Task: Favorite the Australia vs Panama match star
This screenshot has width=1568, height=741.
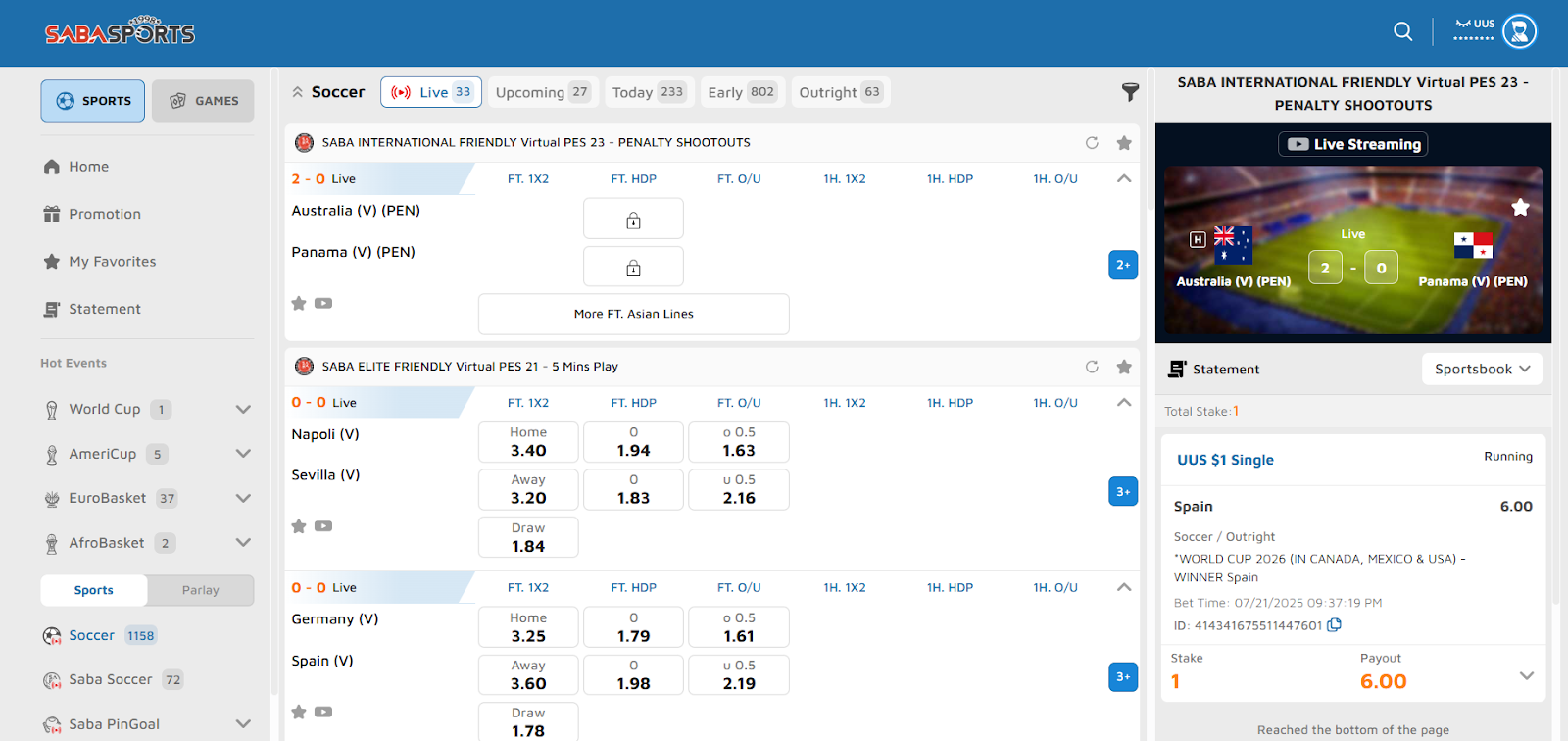Action: pos(299,303)
